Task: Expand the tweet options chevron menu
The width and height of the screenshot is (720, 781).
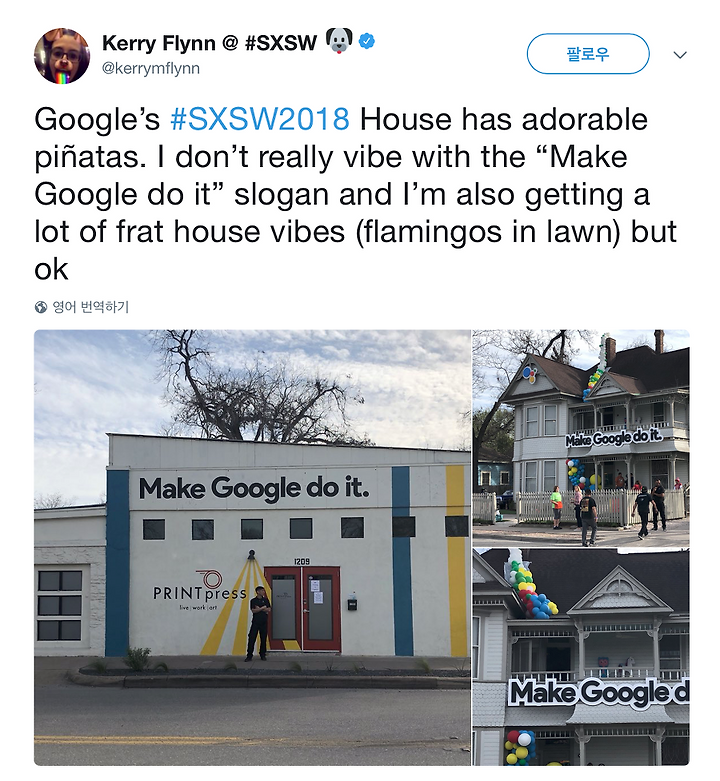Action: 680,54
